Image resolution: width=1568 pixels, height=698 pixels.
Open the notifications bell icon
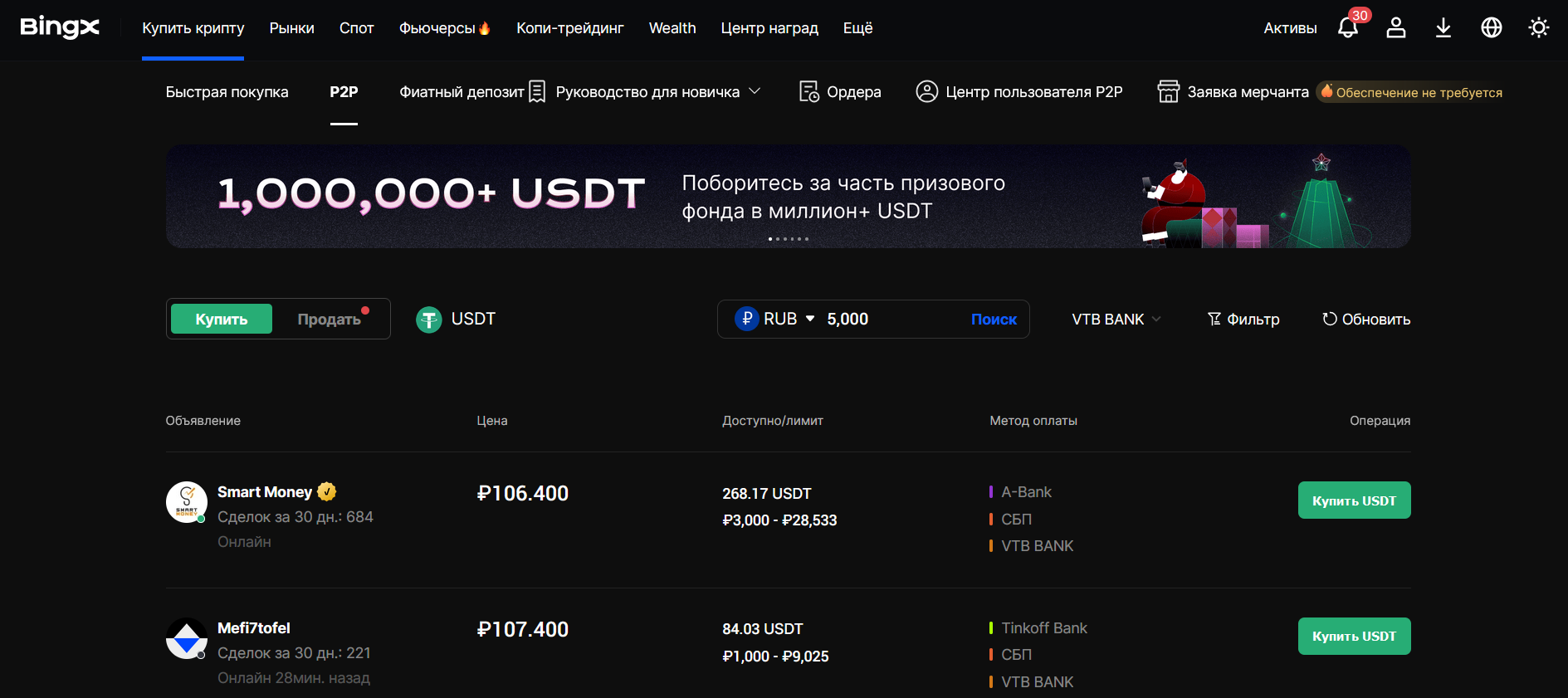1348,28
